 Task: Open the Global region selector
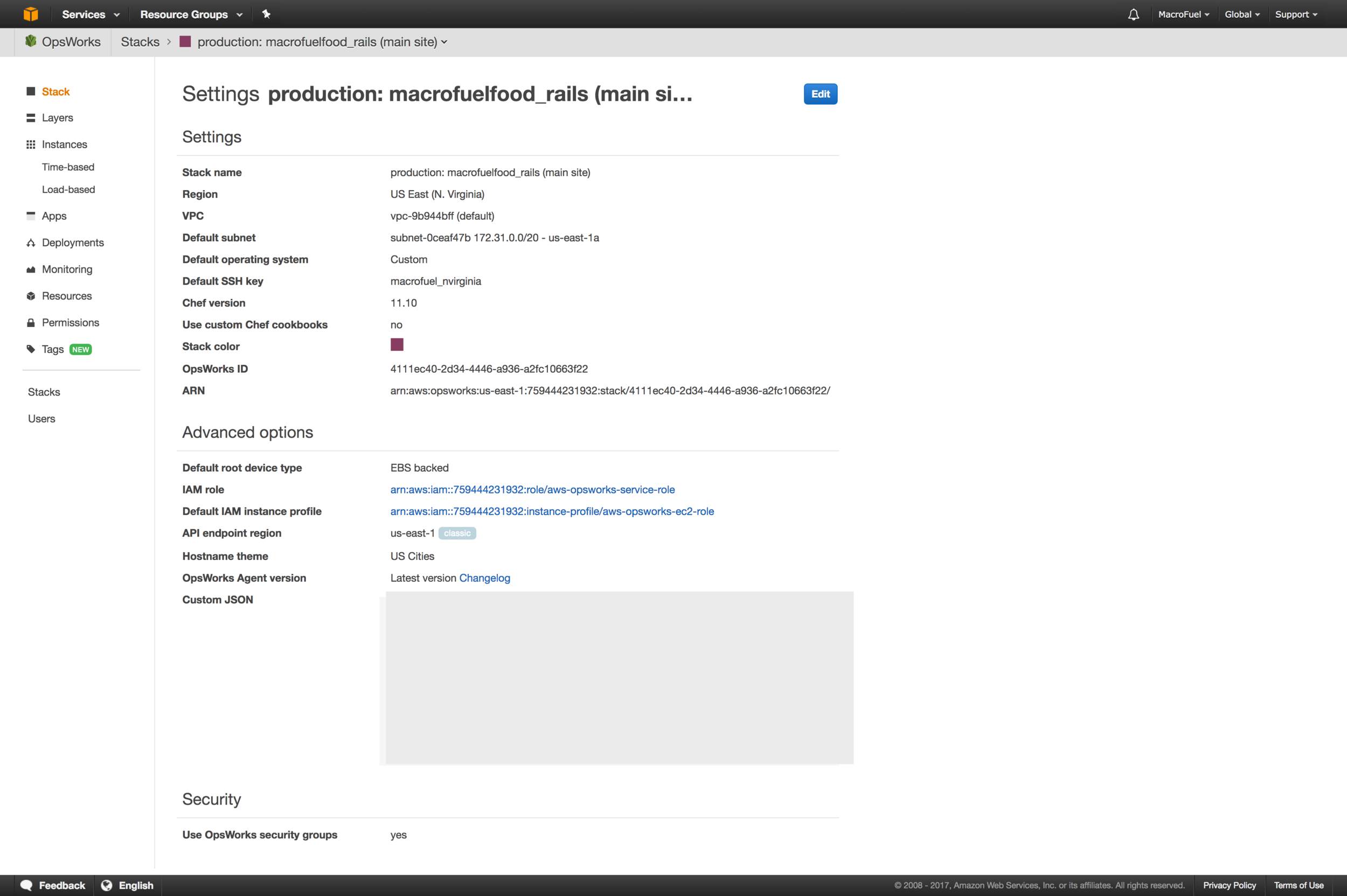point(1242,15)
